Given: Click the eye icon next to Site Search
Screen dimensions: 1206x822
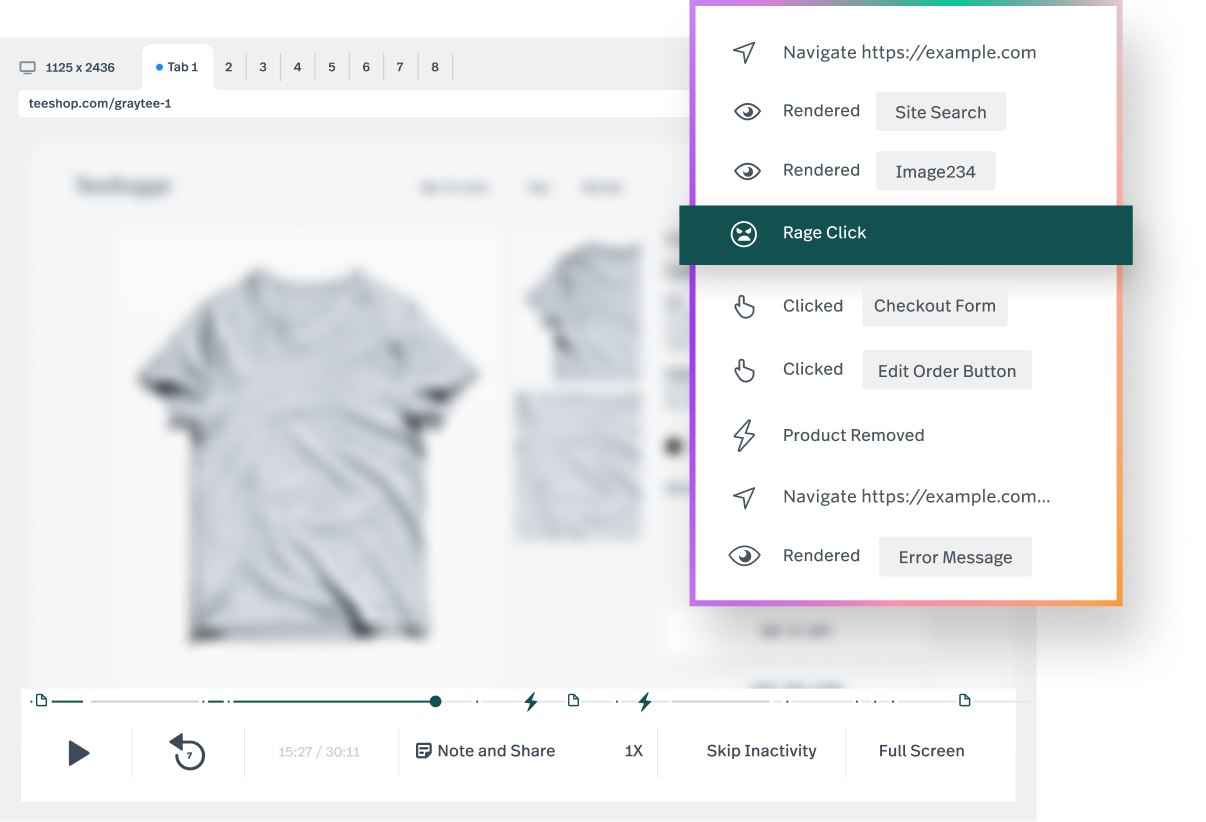Looking at the screenshot, I should click(x=747, y=112).
